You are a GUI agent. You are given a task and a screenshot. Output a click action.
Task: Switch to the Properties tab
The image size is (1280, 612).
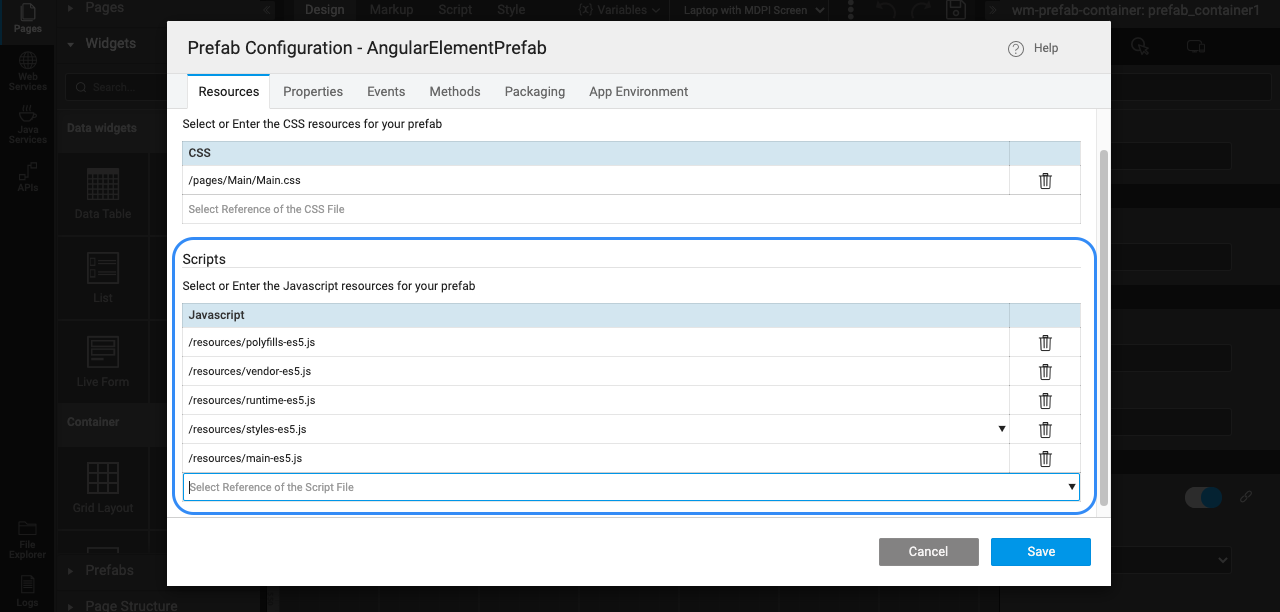[313, 91]
